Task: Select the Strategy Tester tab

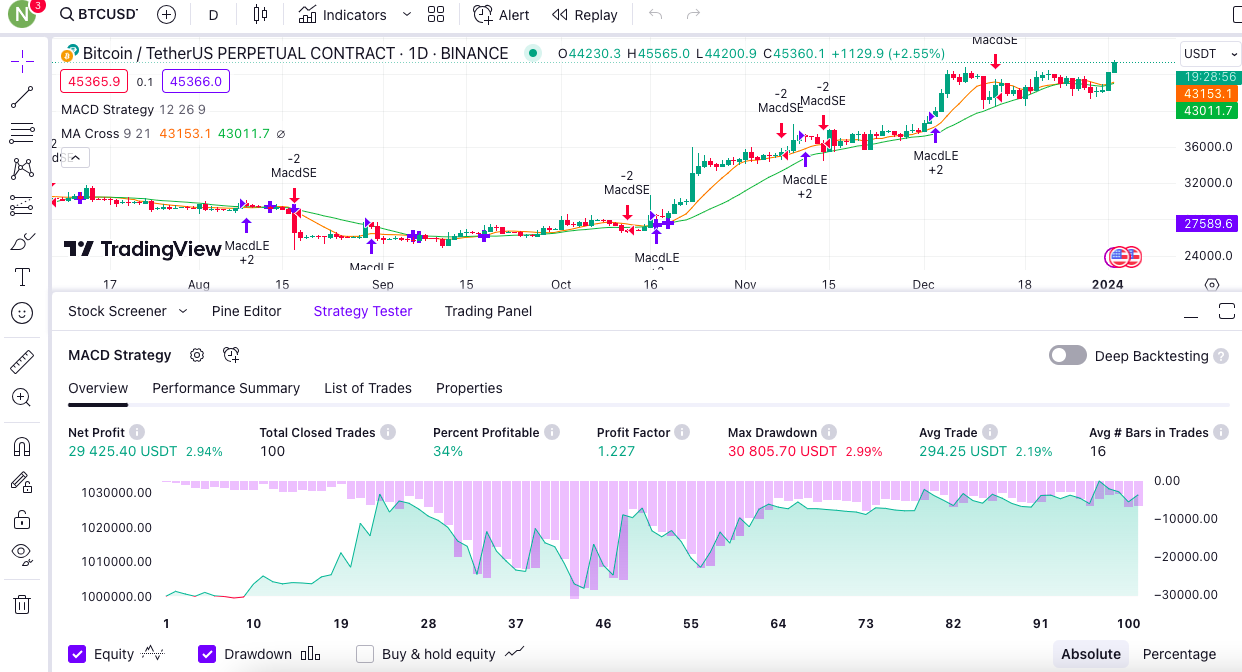Action: click(363, 311)
